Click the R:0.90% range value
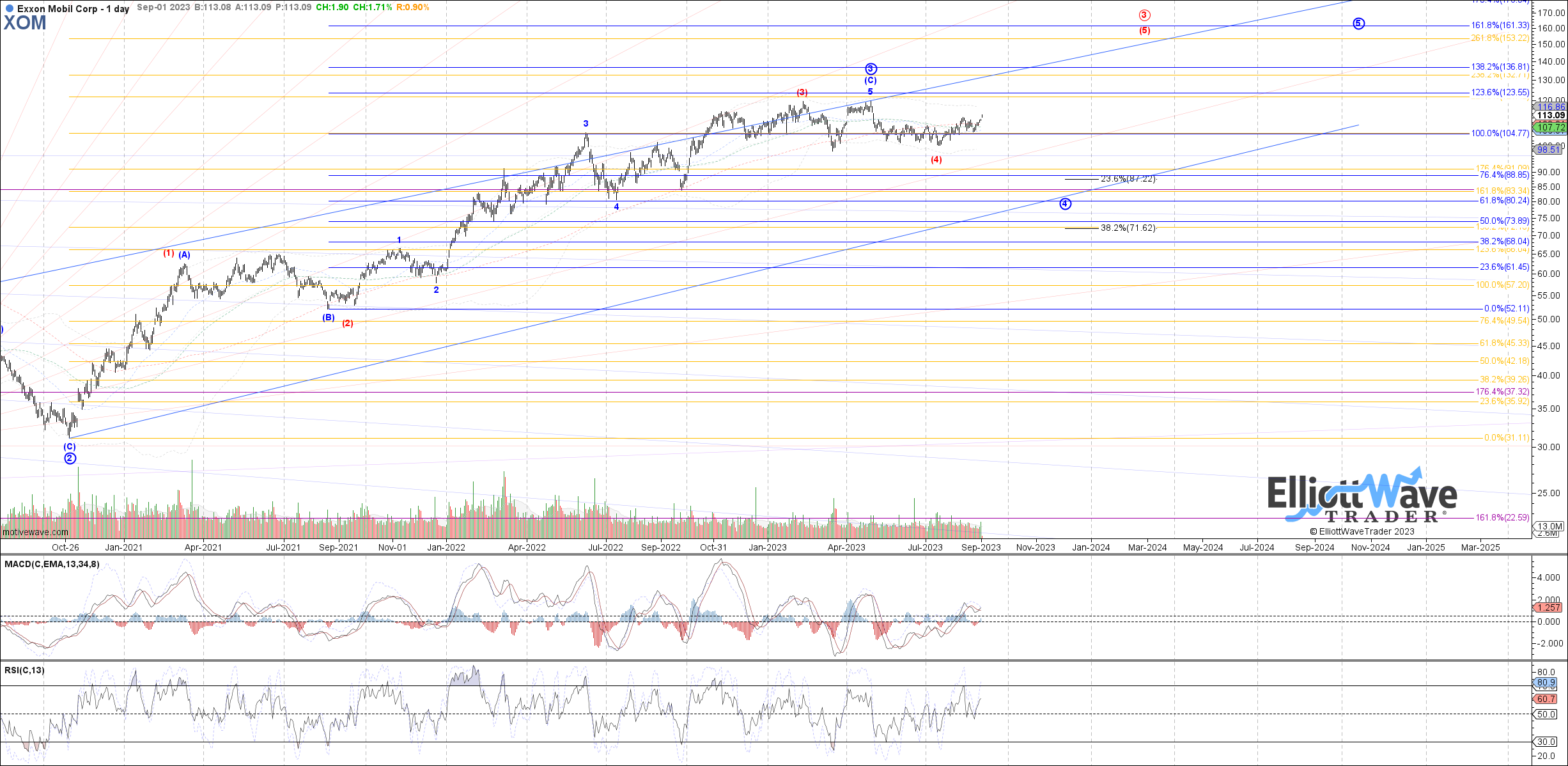 coord(413,8)
